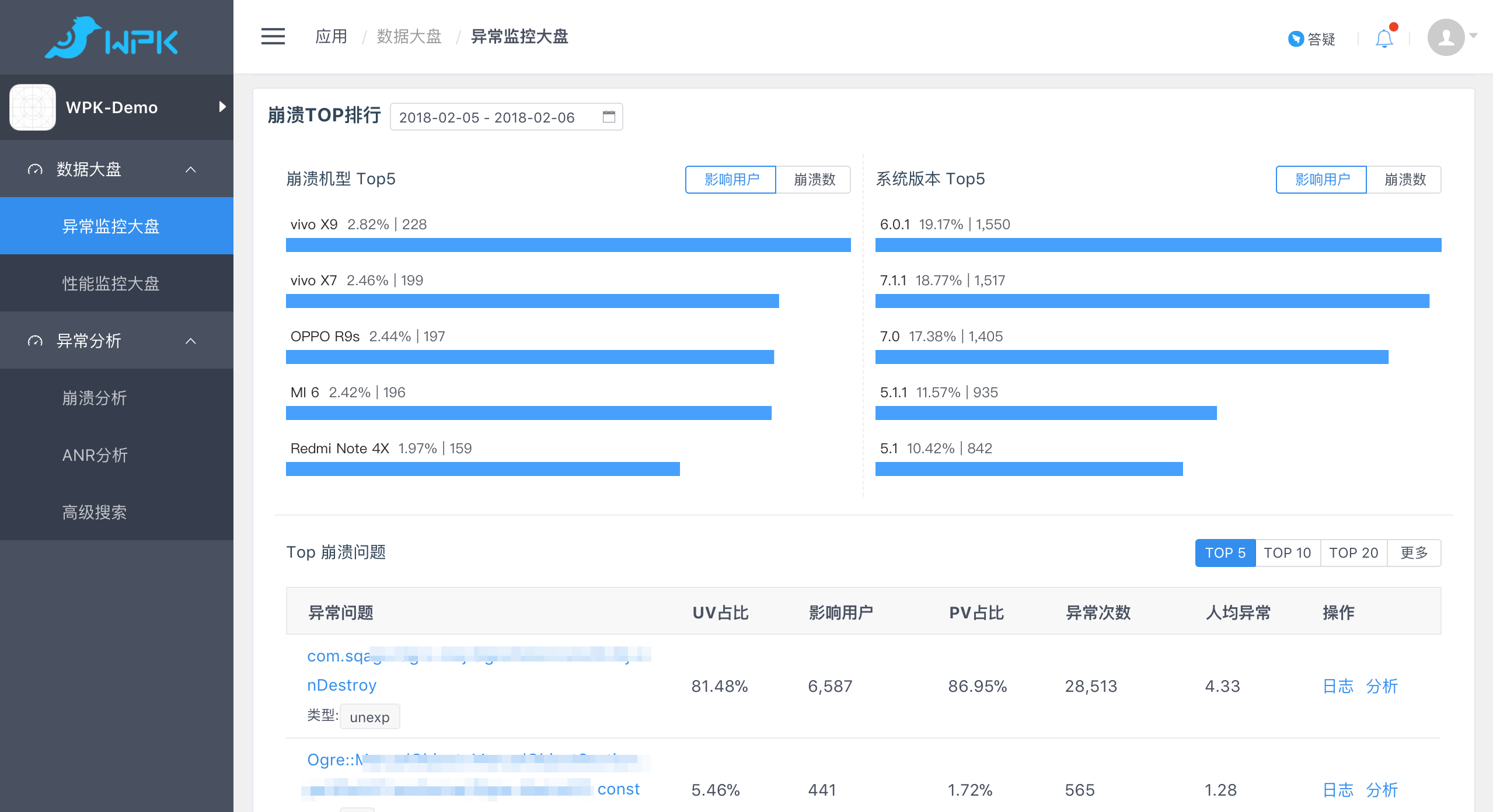Switch 系统版本 Top5 to 崩溃数
The height and width of the screenshot is (812, 1493).
point(1404,179)
